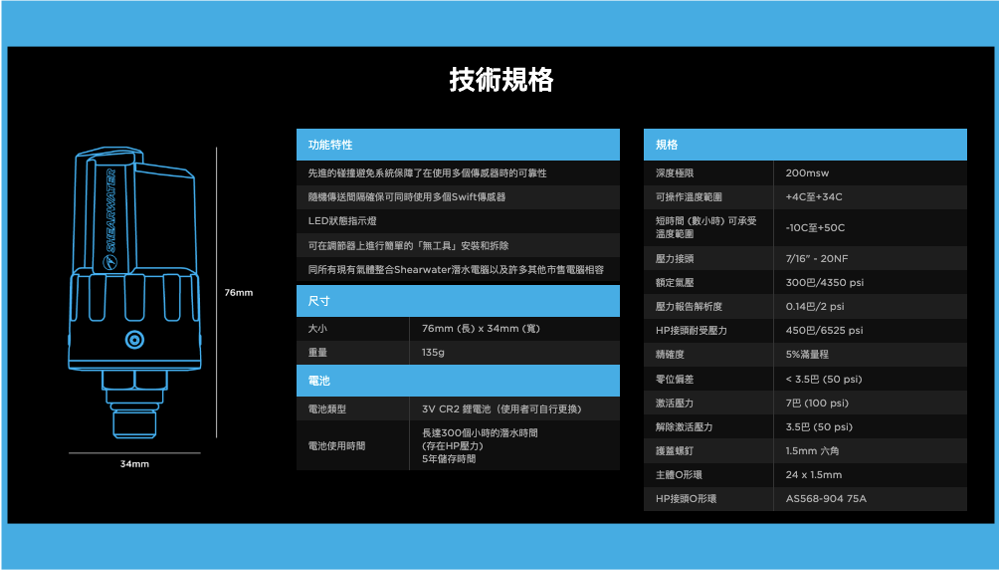Click the 深度極限 label
The width and height of the screenshot is (999, 570).
point(675,173)
